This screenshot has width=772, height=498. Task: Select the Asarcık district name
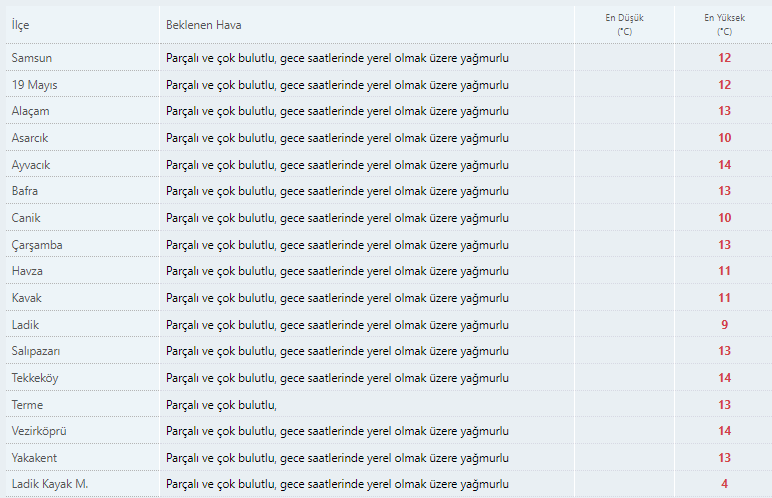click(30, 138)
